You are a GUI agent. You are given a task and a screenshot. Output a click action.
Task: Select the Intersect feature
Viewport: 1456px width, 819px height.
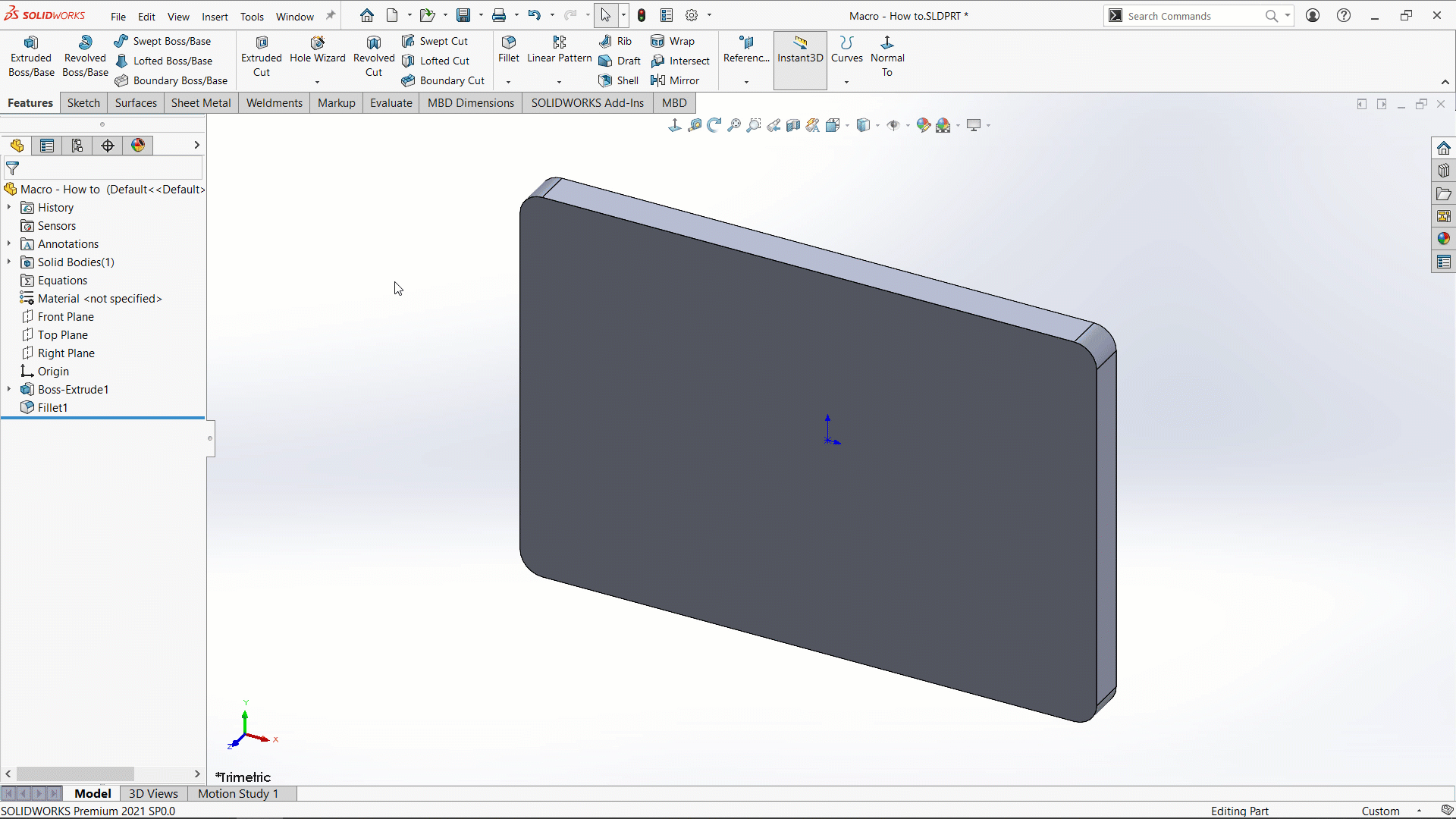coord(680,61)
